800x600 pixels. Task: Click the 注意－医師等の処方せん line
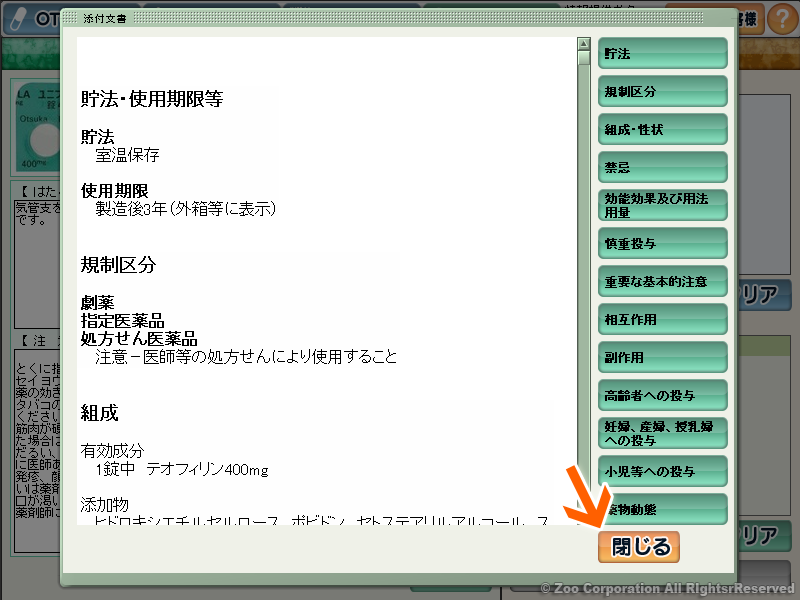(246, 356)
